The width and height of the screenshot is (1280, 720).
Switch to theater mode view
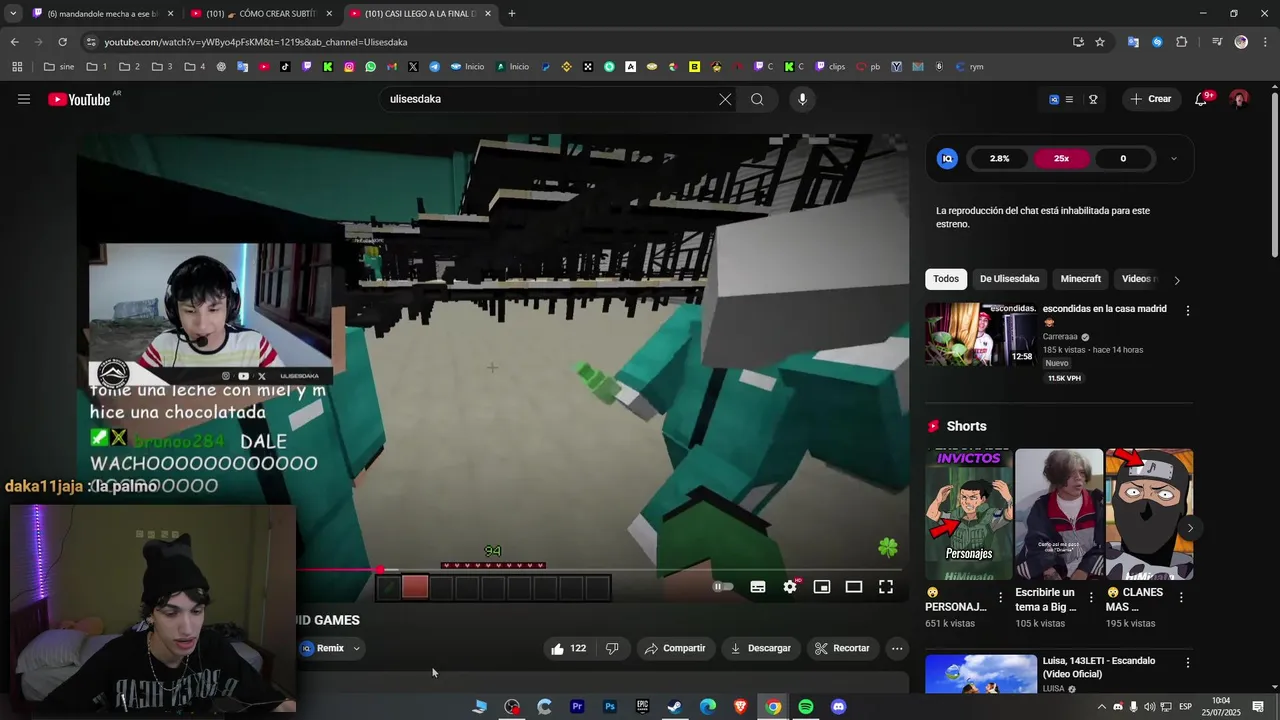pos(854,587)
